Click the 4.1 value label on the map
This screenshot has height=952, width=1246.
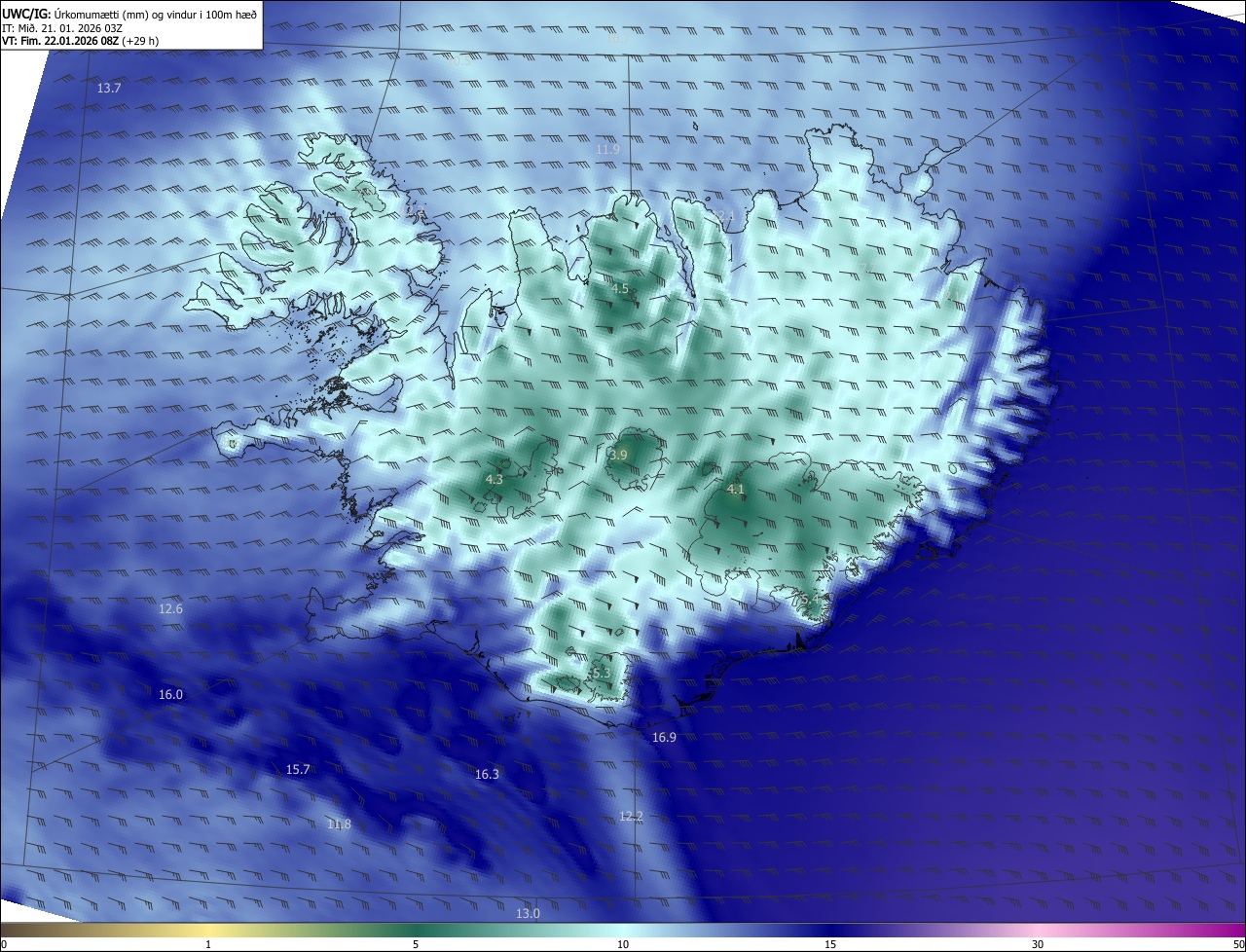coord(735,489)
